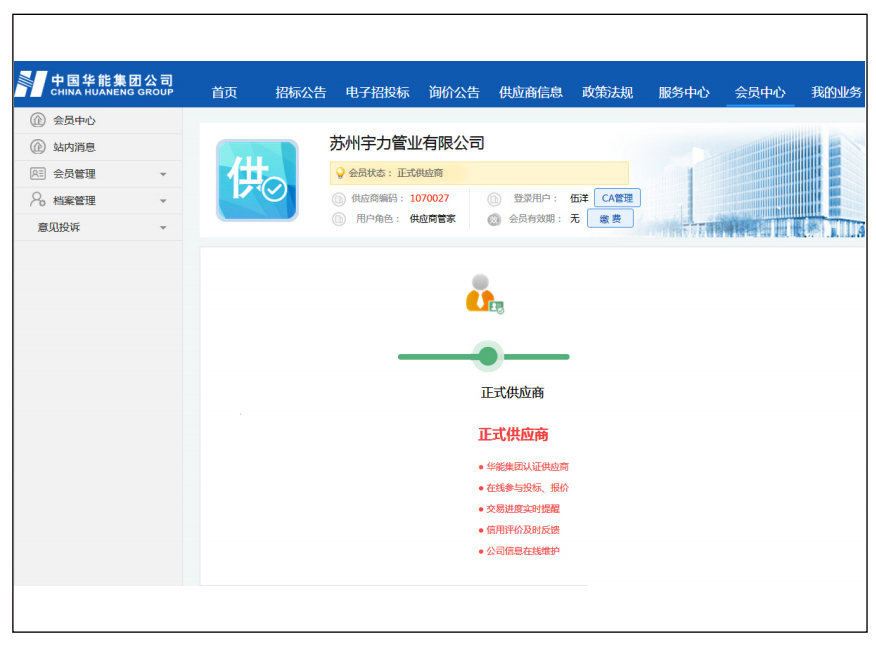Click the 华能集团认证供应商 bullet item

[523, 467]
